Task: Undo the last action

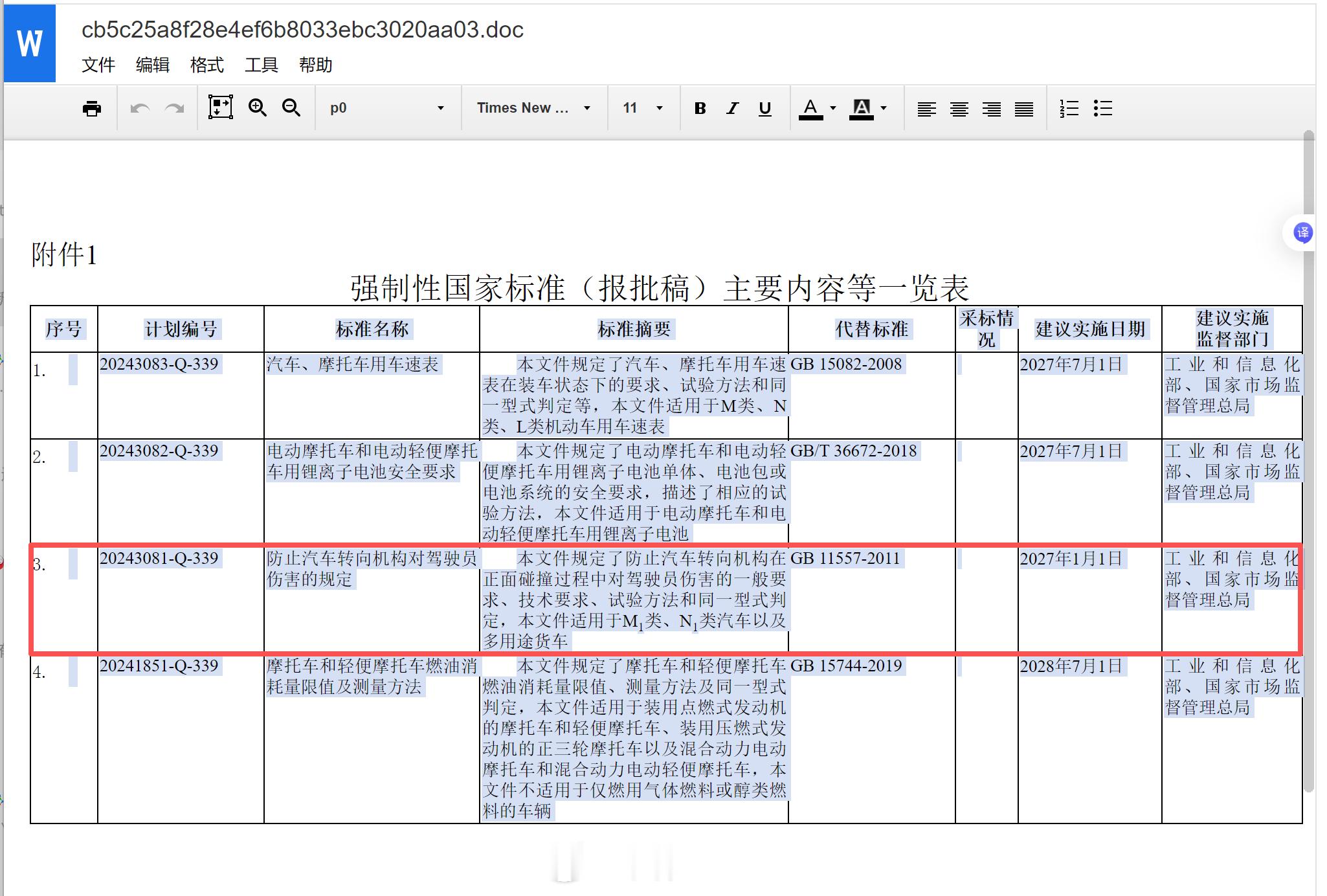Action: click(x=140, y=108)
